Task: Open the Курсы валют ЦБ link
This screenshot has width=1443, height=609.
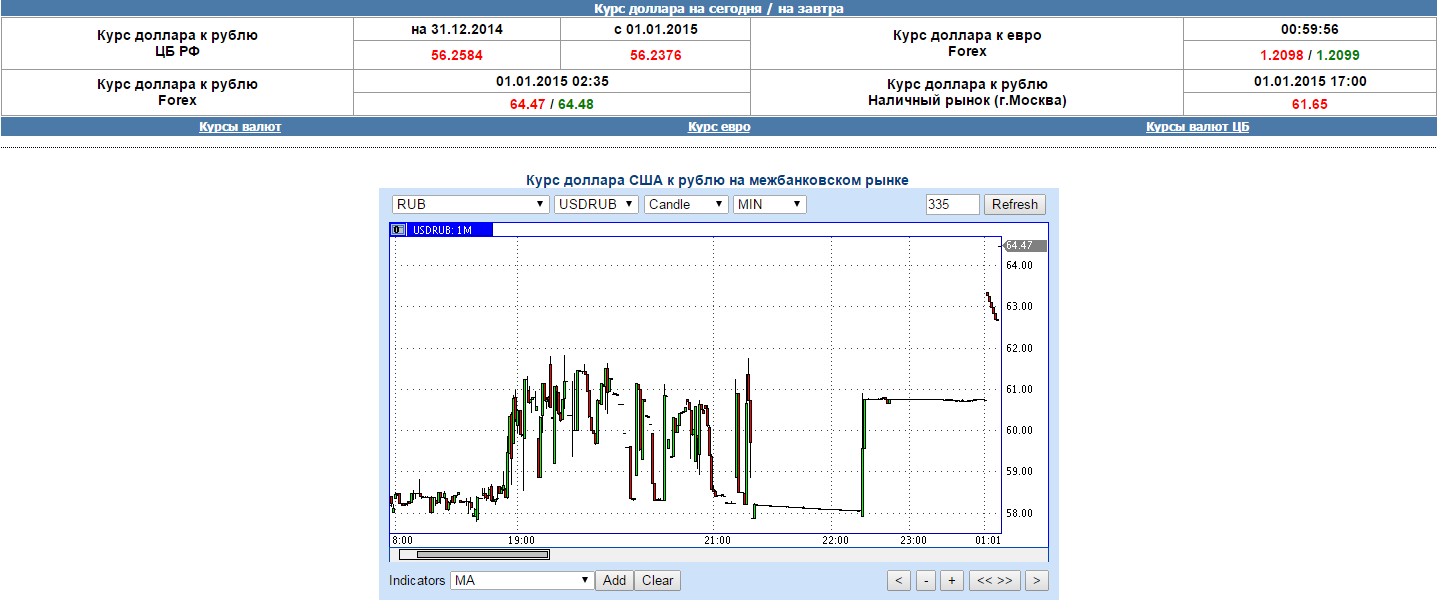Action: click(1197, 127)
